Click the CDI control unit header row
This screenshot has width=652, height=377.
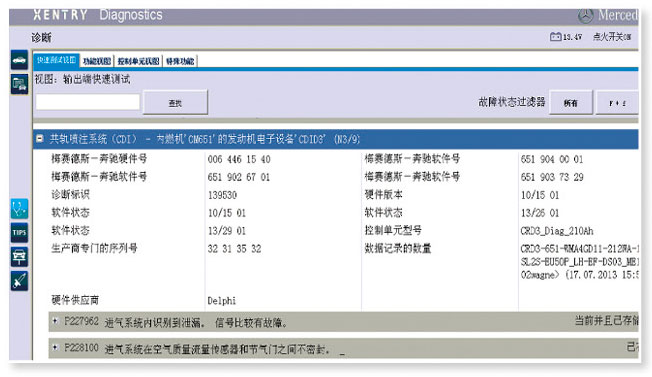[336, 139]
